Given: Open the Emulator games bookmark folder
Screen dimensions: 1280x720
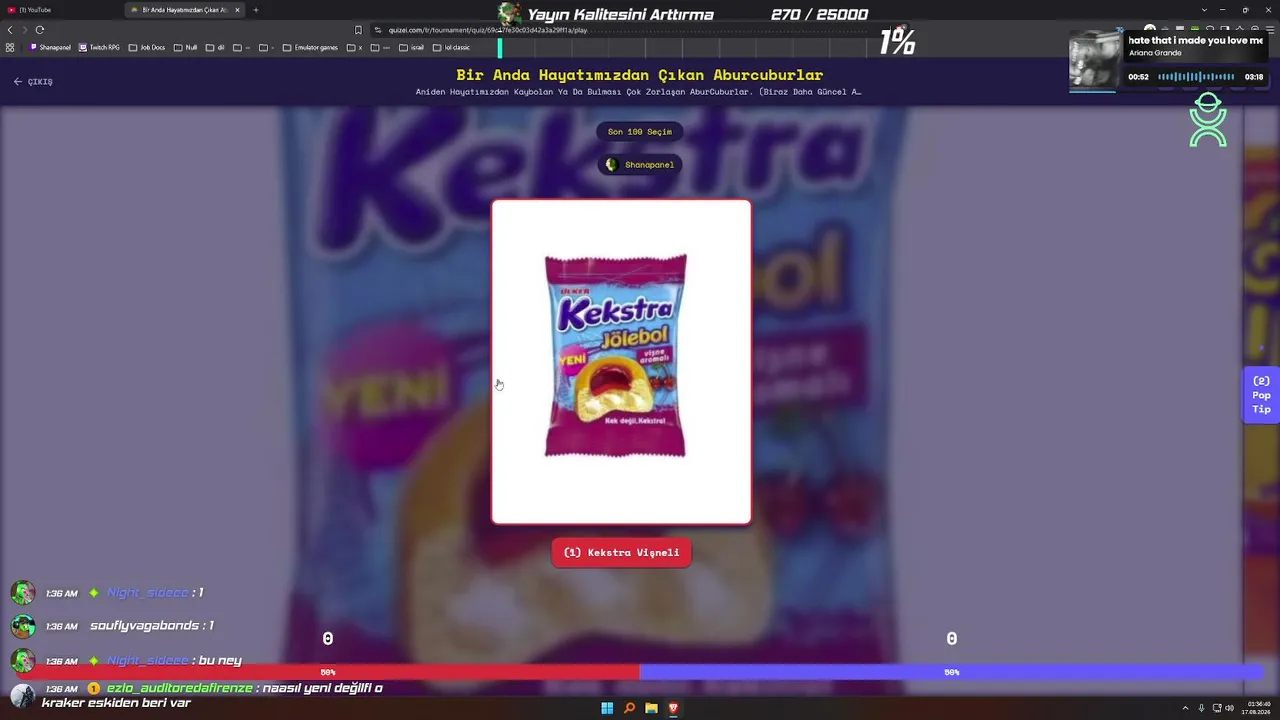Looking at the screenshot, I should 310,47.
